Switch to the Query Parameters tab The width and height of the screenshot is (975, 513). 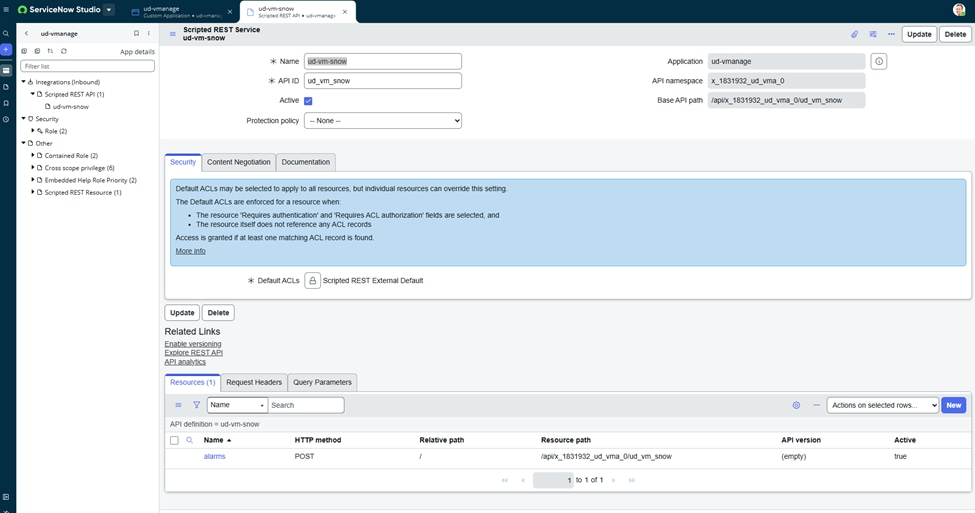point(322,382)
